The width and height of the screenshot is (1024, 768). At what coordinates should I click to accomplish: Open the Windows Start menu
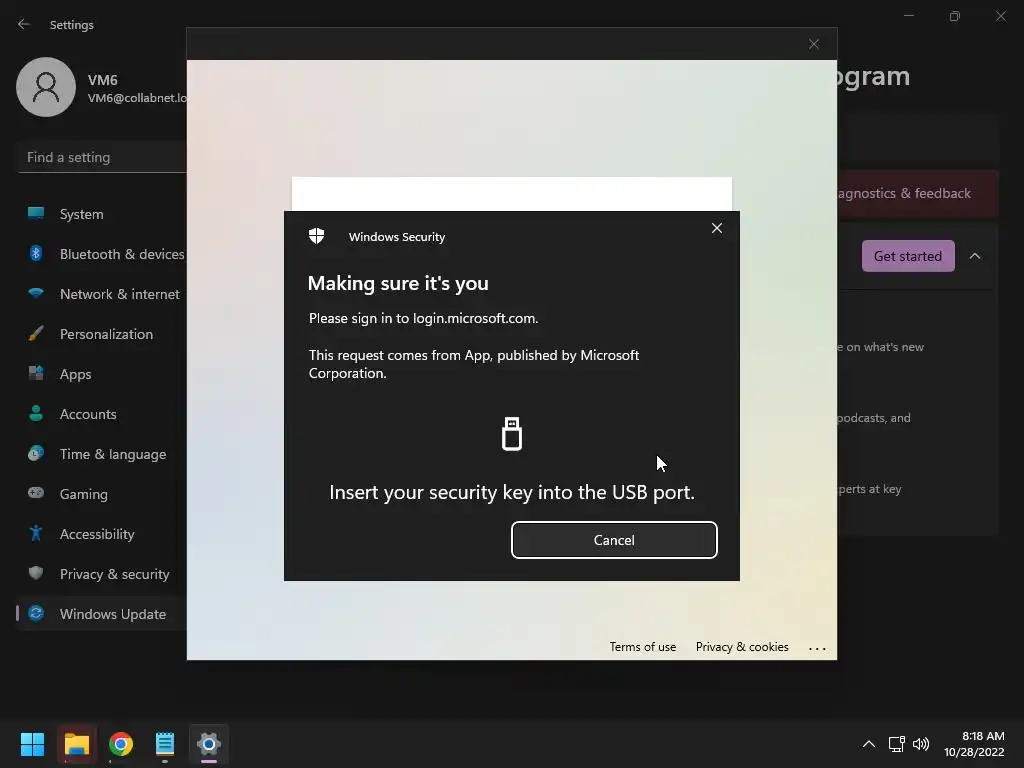pos(32,744)
